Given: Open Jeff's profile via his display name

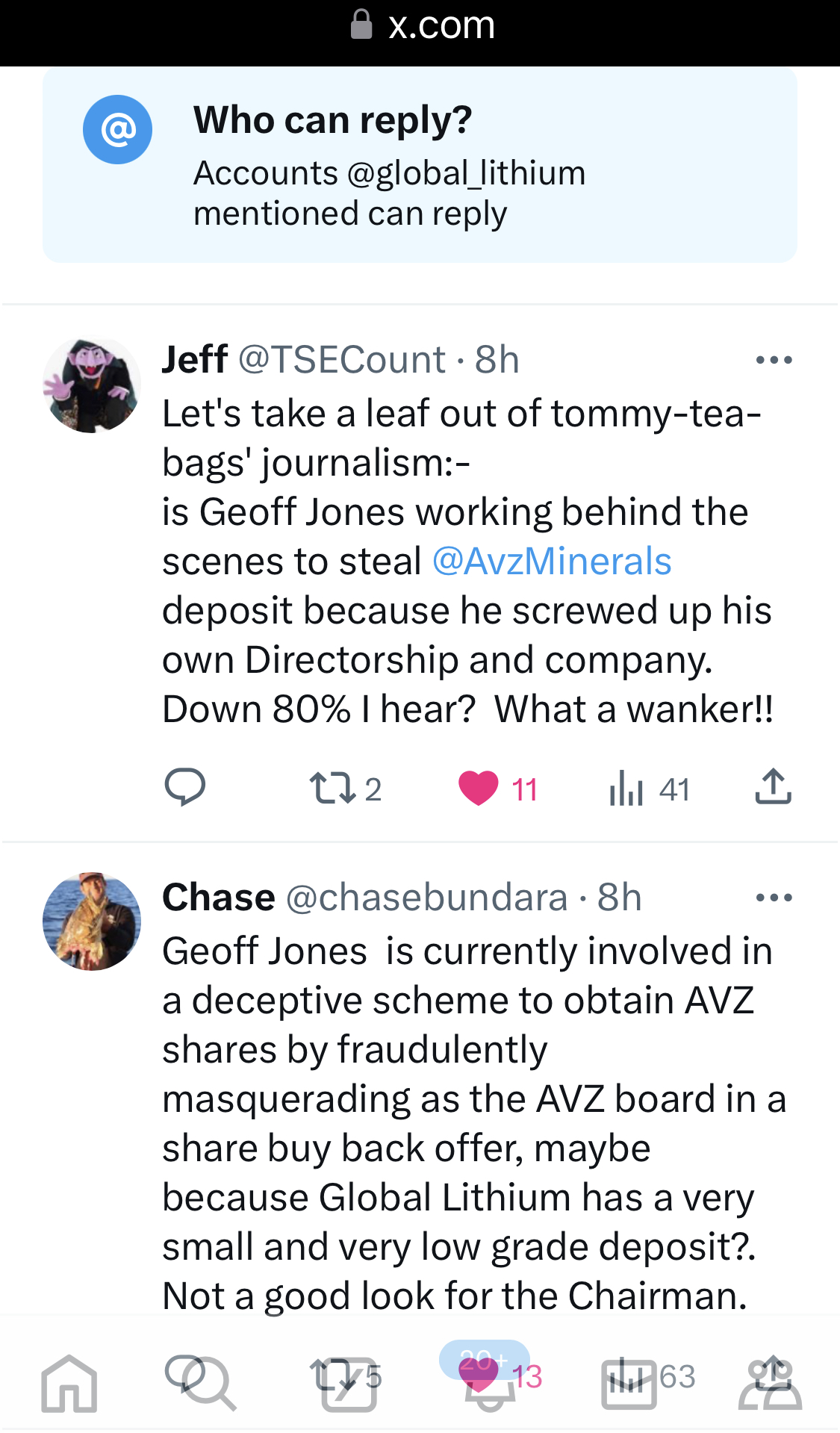Looking at the screenshot, I should (x=195, y=360).
